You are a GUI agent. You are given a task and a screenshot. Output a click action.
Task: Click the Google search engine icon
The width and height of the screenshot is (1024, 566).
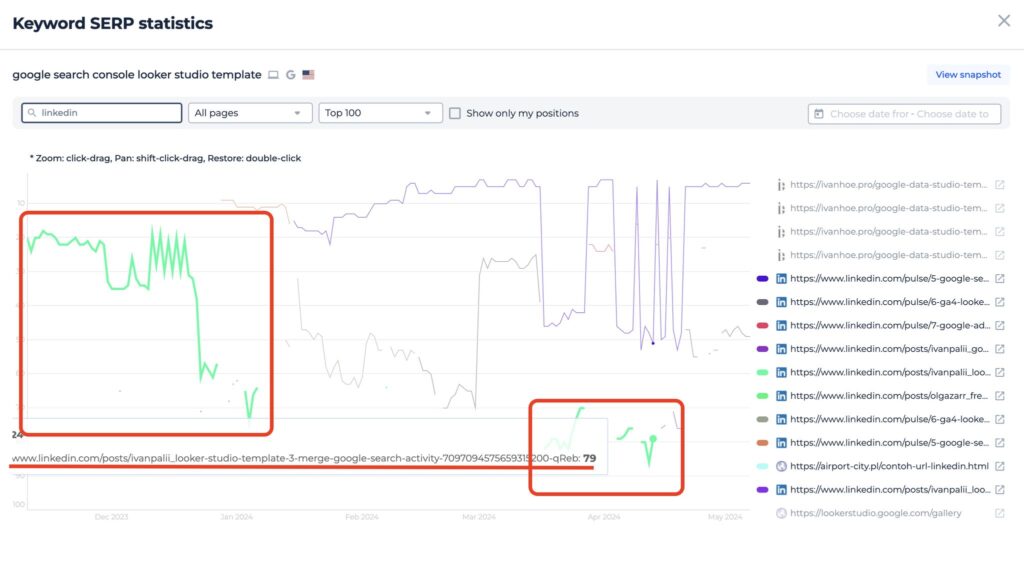(291, 75)
